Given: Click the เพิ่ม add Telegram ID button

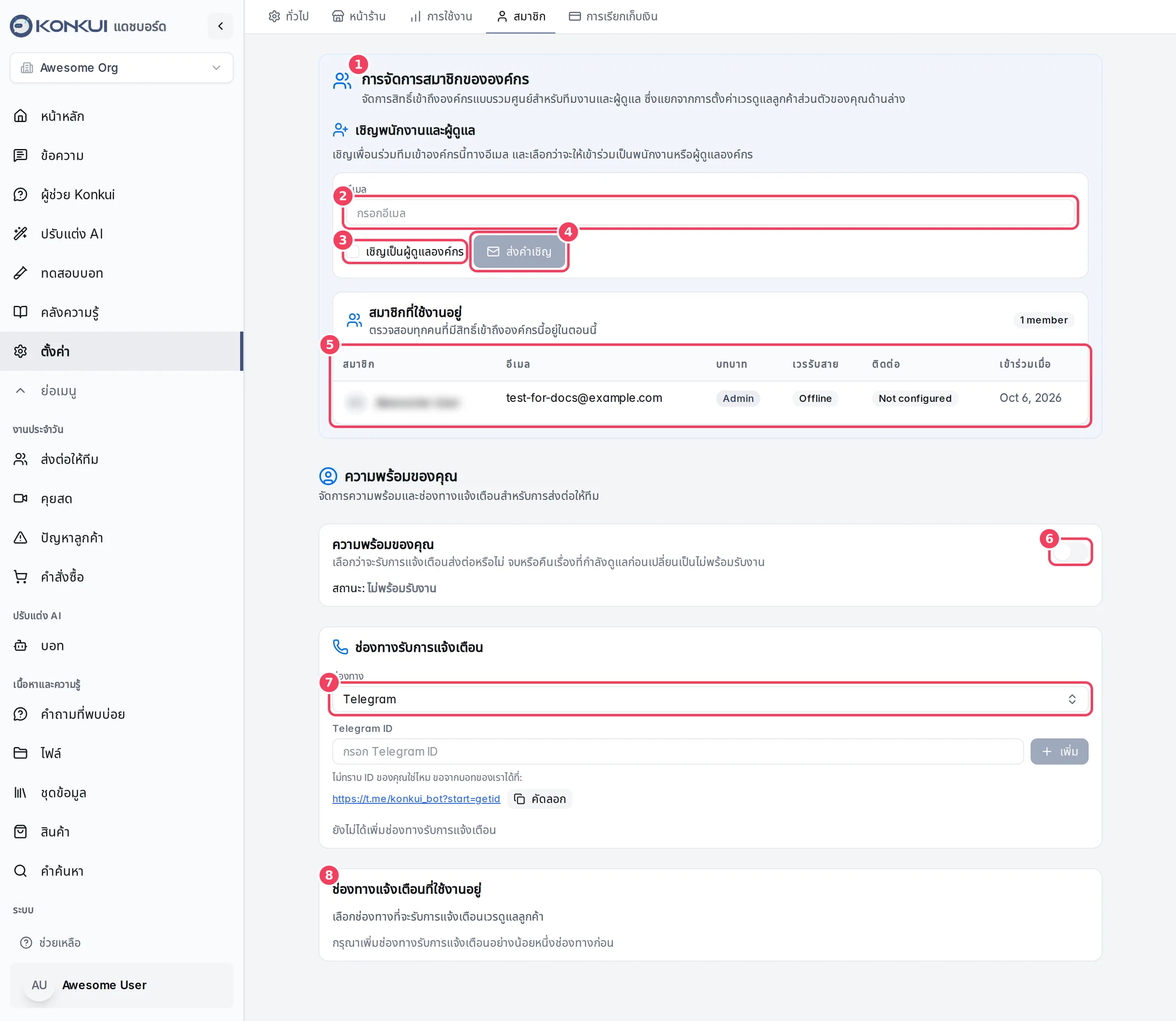Looking at the screenshot, I should (x=1059, y=751).
